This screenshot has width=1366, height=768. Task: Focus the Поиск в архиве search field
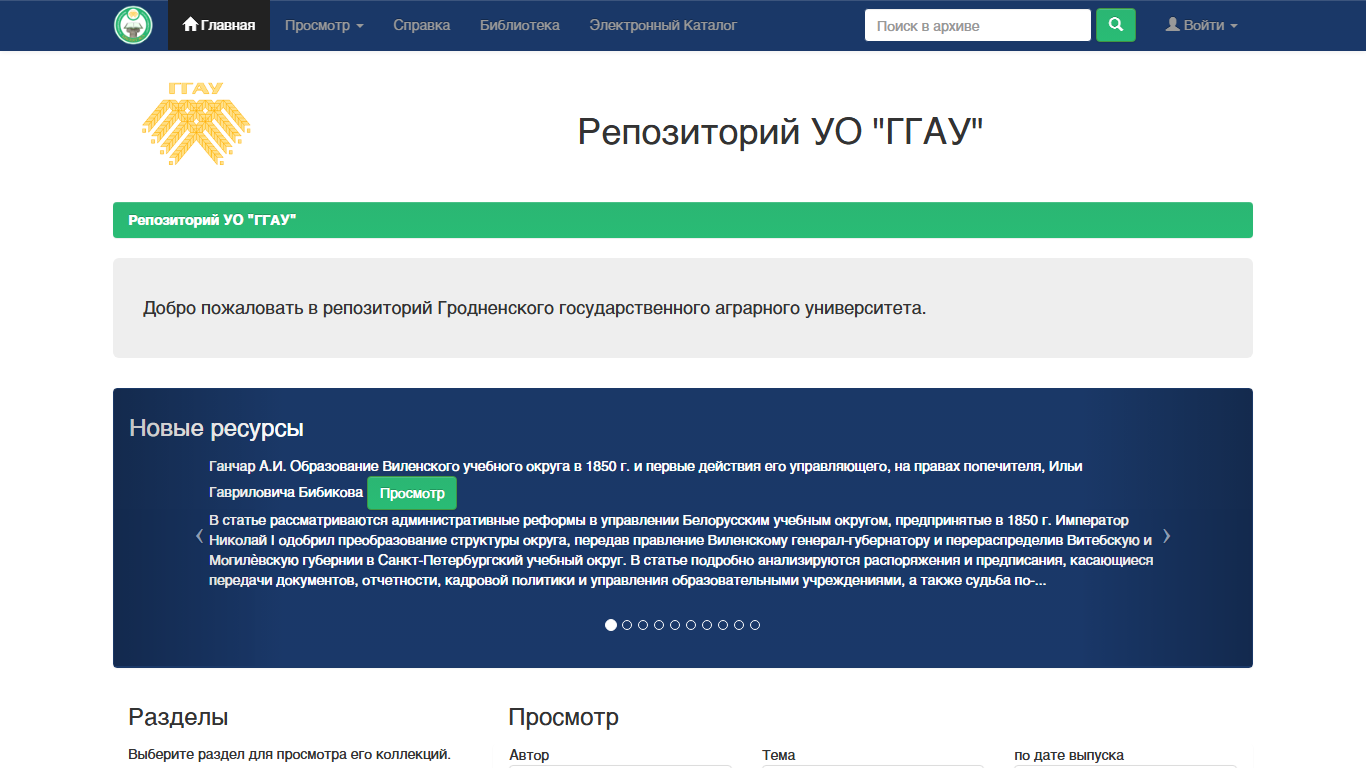tap(978, 25)
